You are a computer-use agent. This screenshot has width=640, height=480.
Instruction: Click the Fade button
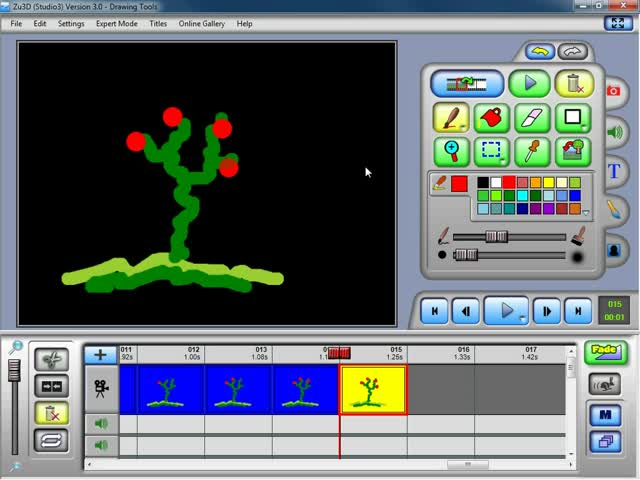pos(604,352)
